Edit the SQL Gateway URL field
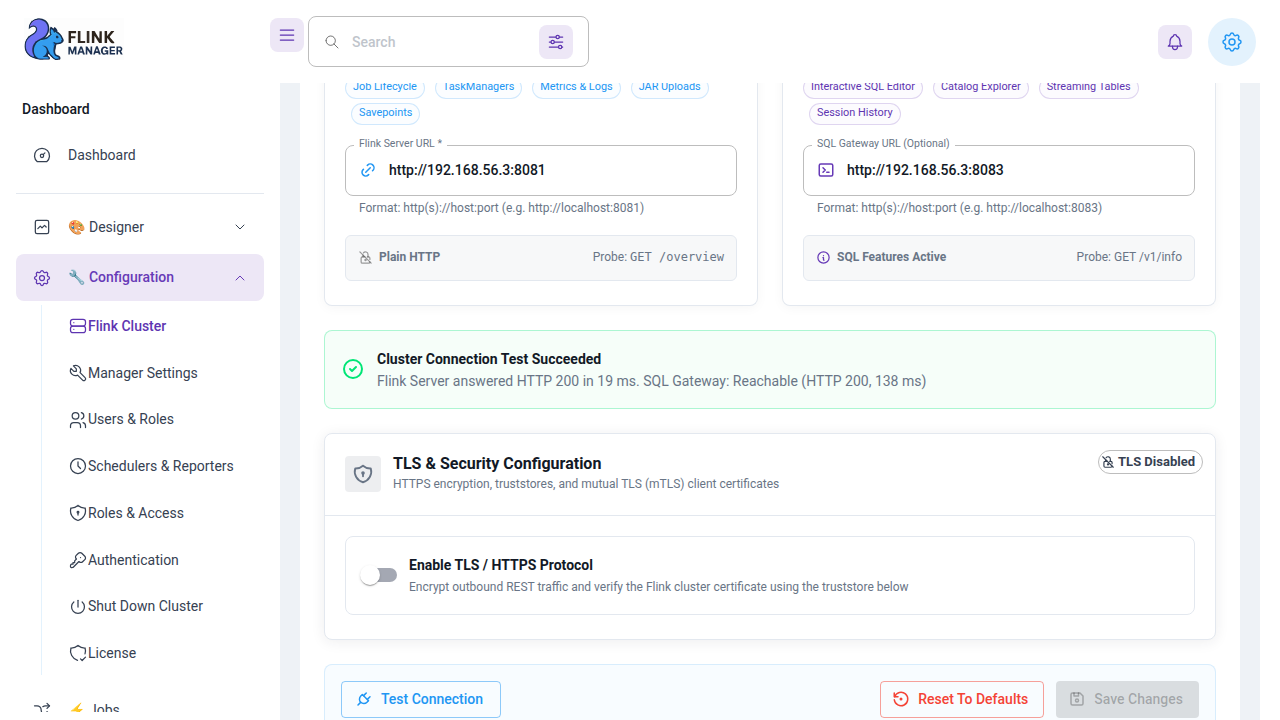 tap(999, 170)
